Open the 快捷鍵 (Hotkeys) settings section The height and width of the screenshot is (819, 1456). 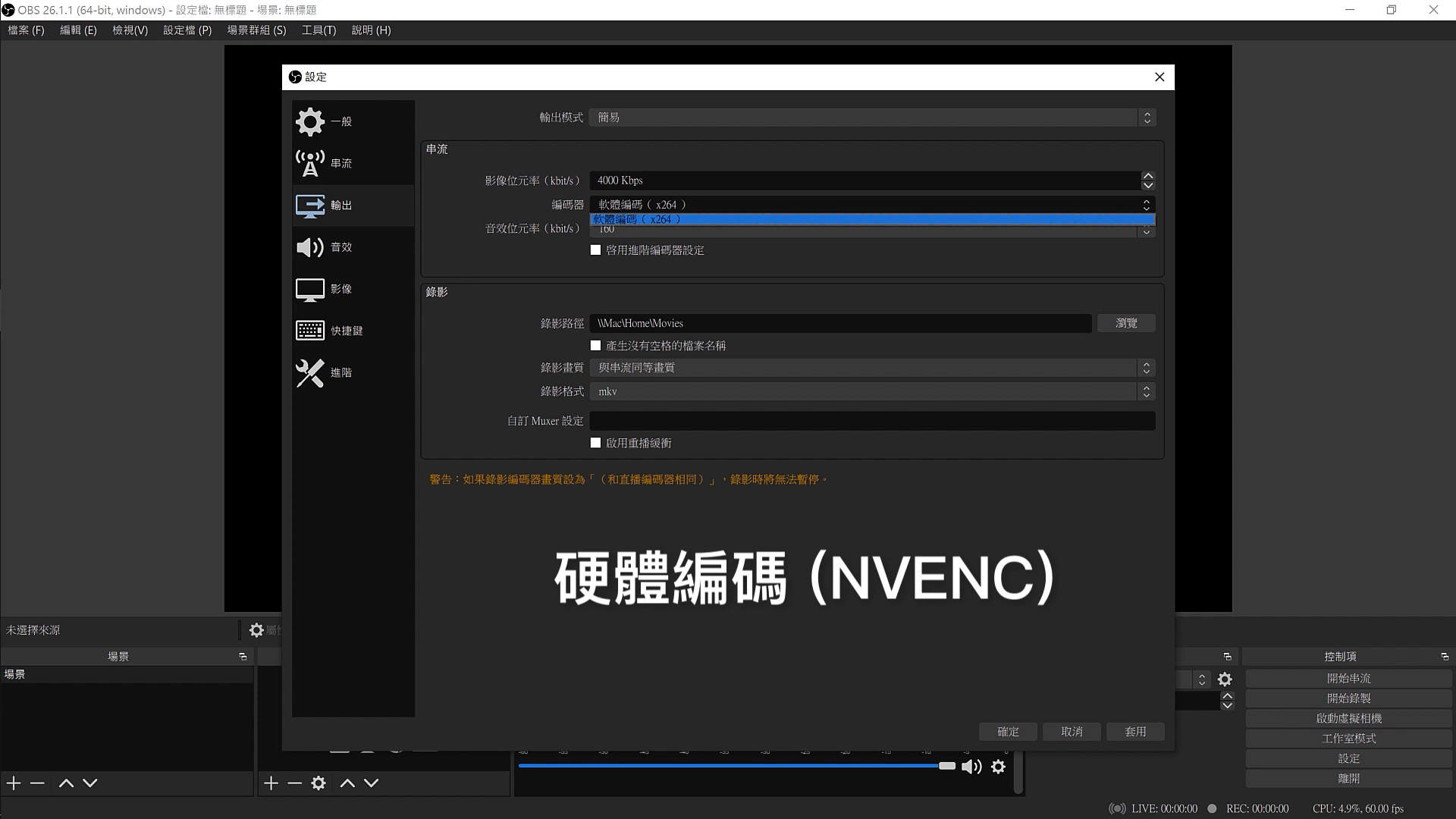[346, 331]
